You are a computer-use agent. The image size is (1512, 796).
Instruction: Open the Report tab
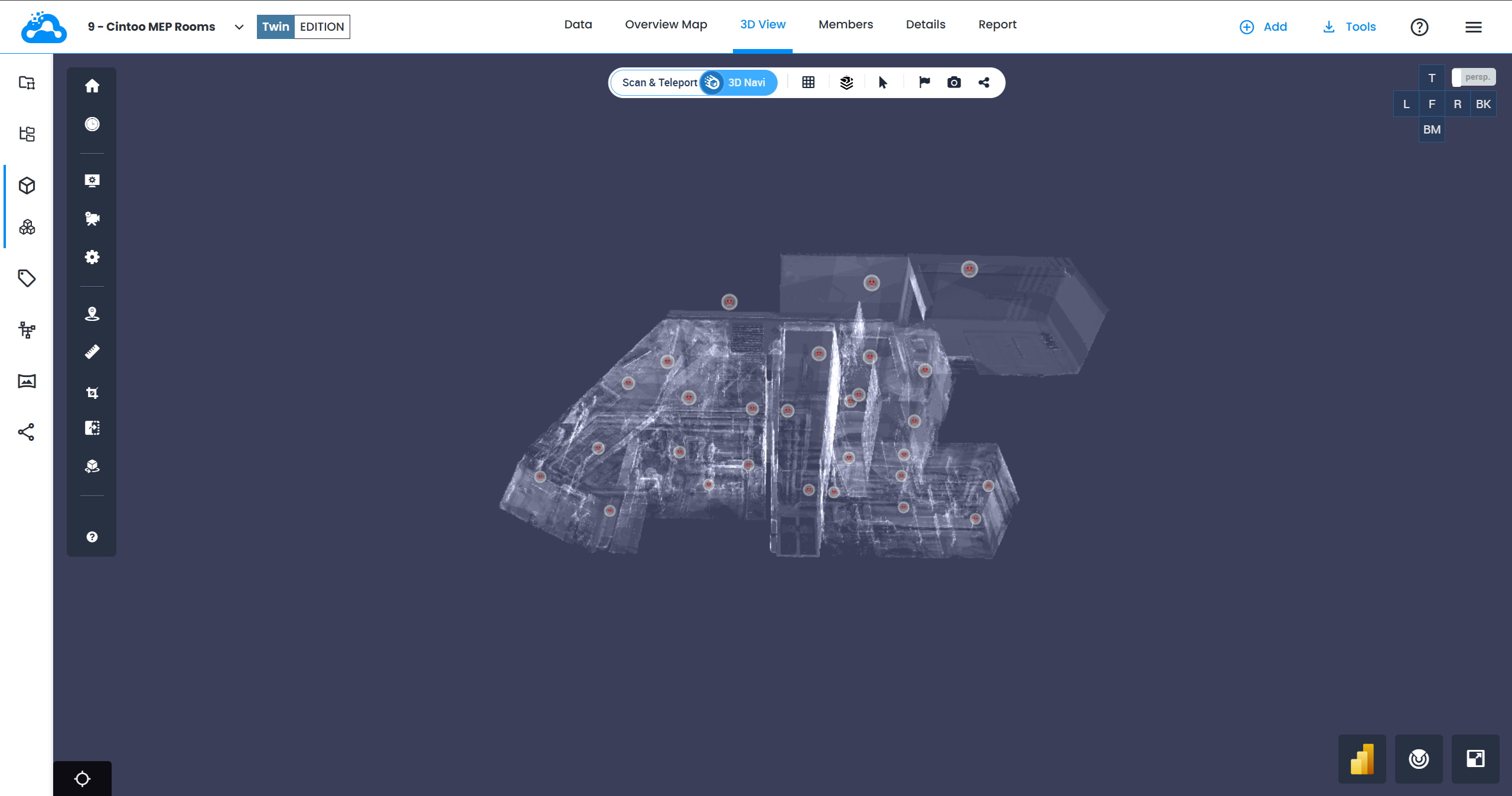(x=997, y=25)
